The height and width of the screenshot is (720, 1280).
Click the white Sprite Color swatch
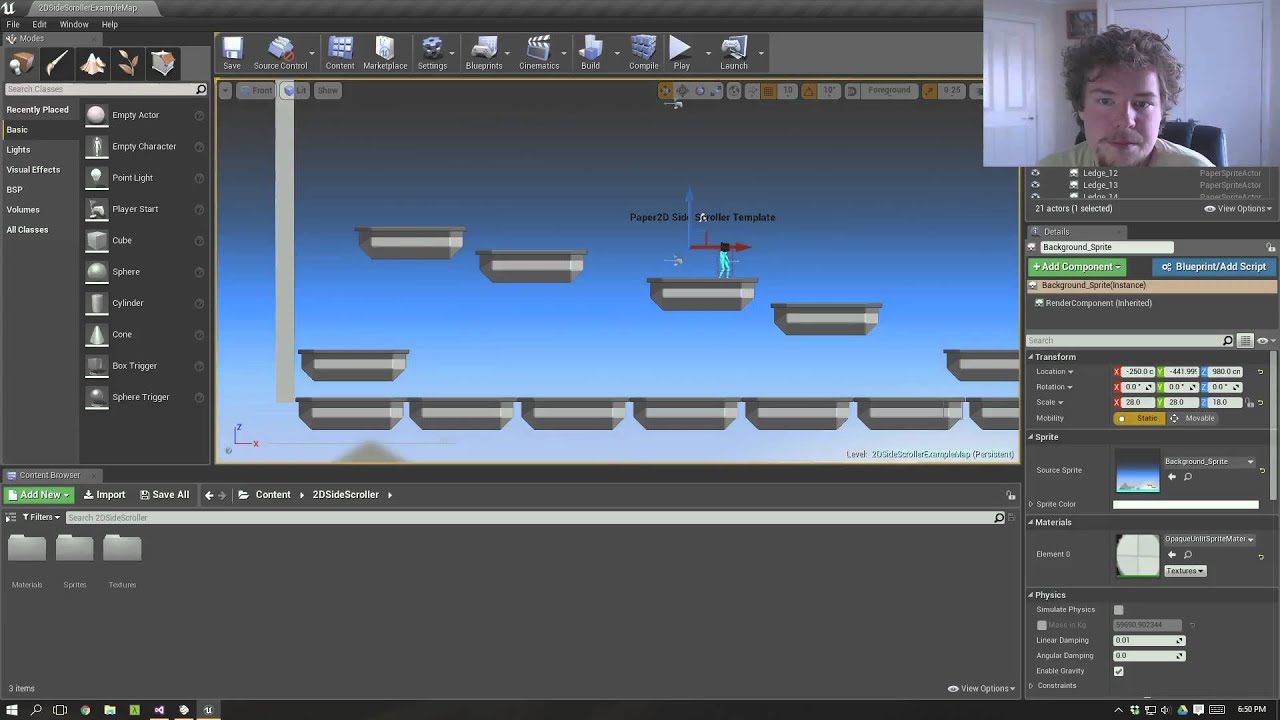(1186, 505)
